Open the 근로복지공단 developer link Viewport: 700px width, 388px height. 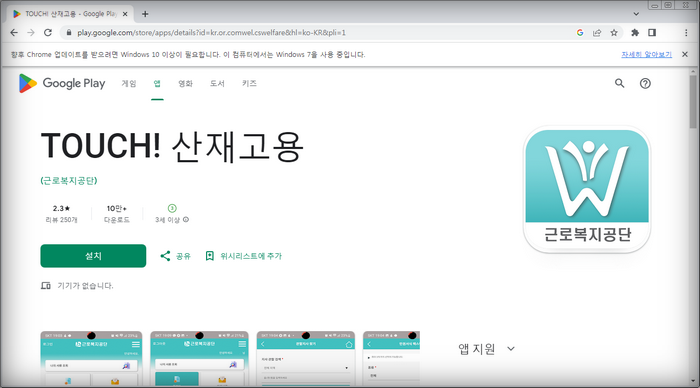[x=69, y=180]
